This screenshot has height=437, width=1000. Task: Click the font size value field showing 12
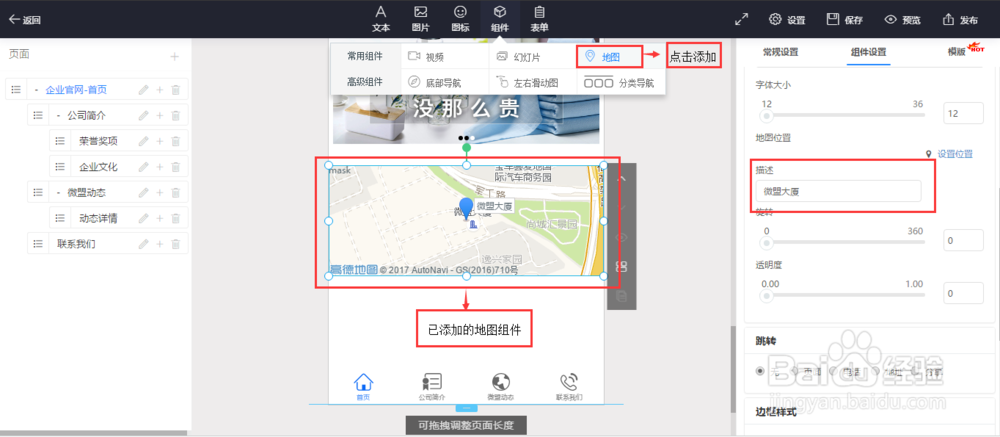(x=963, y=114)
